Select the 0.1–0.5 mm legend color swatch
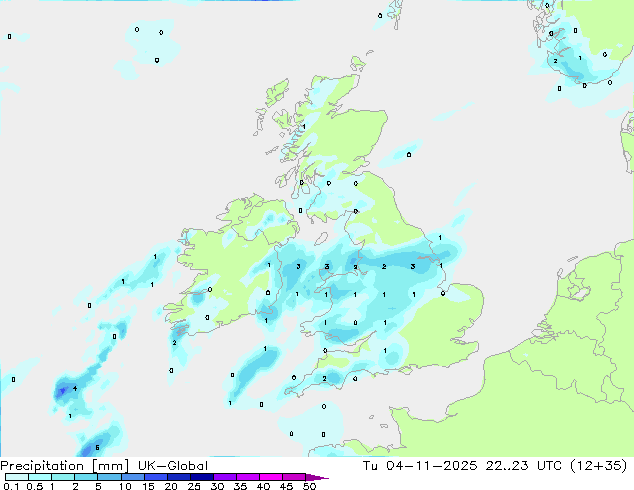This screenshot has height=490, width=634. (17, 477)
